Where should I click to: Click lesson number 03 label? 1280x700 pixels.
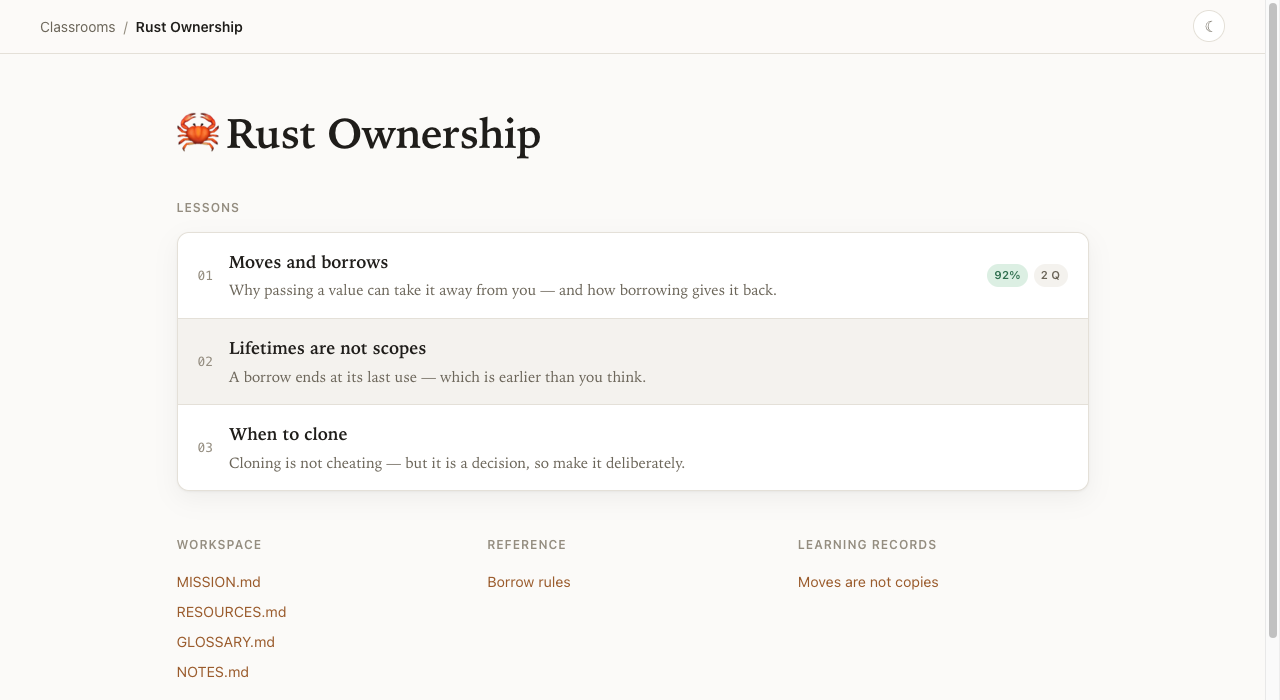point(205,448)
